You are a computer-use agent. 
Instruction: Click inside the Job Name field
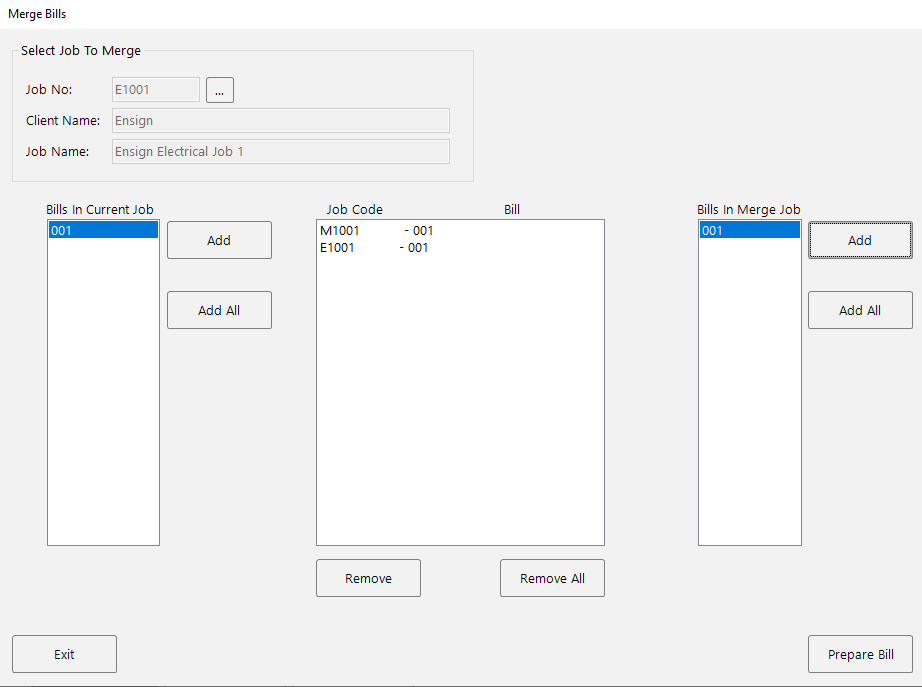(x=280, y=151)
